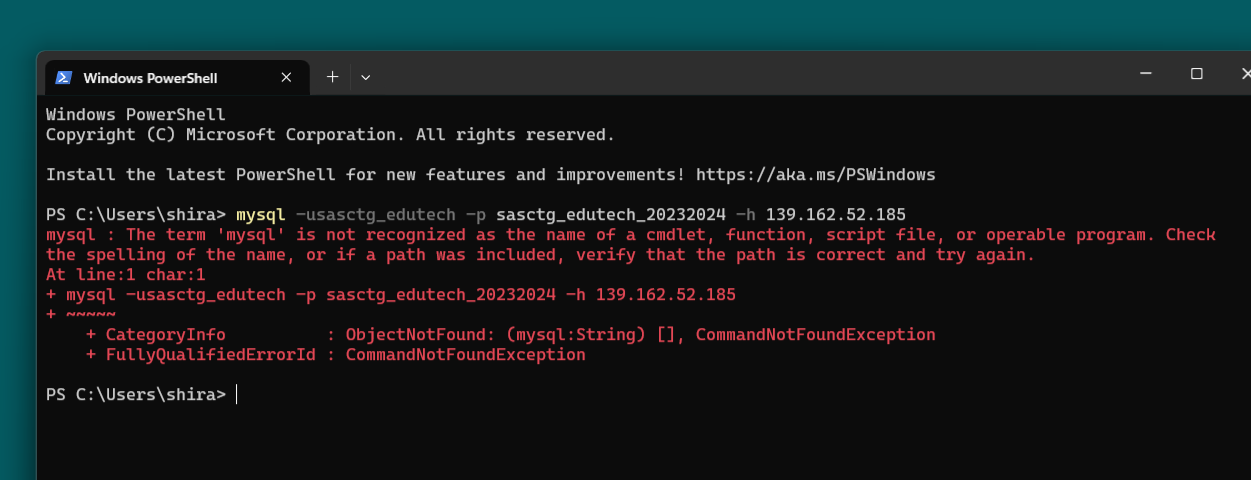
Task: Open a new tab with plus button
Action: point(333,77)
